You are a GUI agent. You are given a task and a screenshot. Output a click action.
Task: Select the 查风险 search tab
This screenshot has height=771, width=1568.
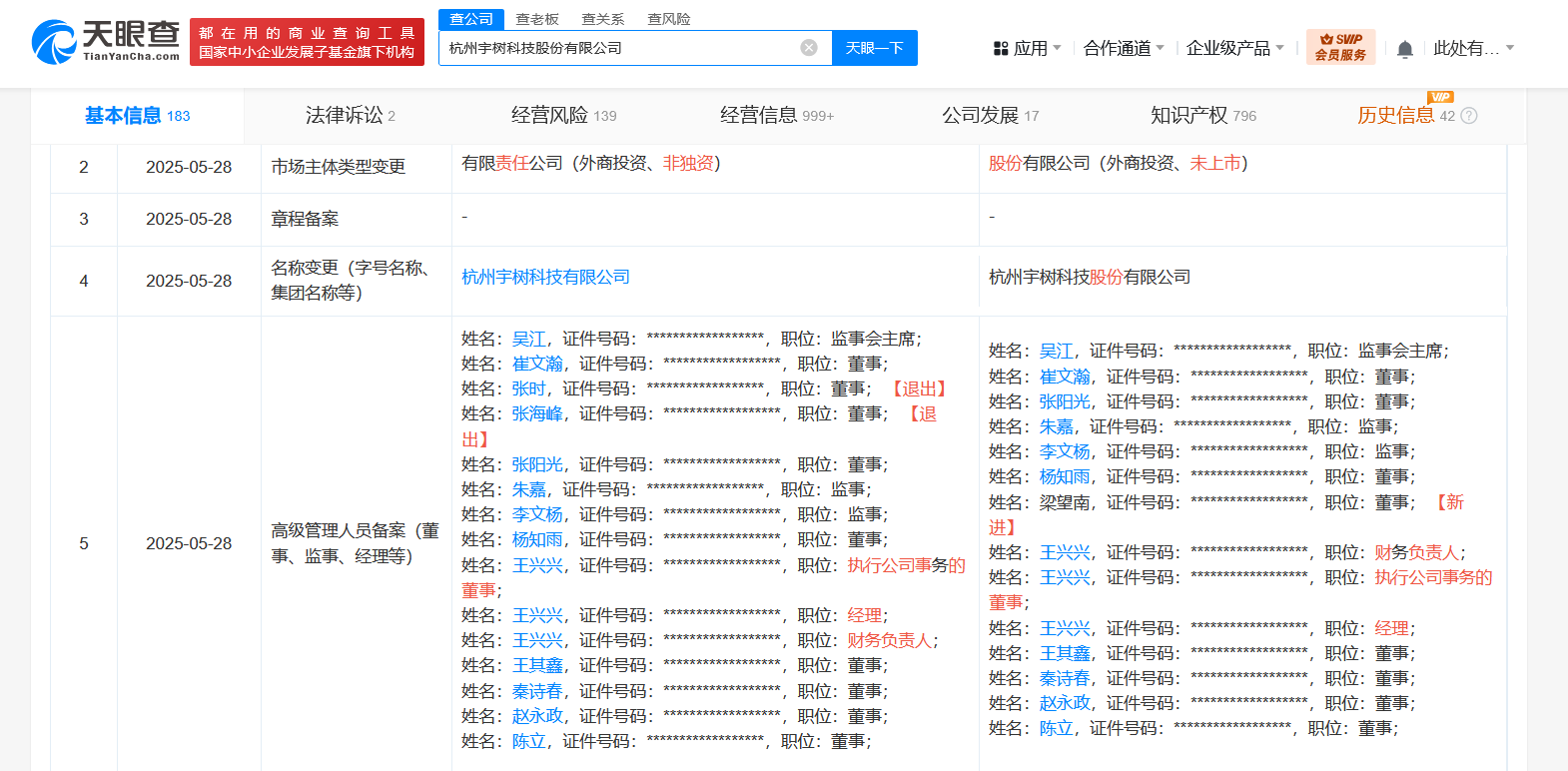[669, 19]
